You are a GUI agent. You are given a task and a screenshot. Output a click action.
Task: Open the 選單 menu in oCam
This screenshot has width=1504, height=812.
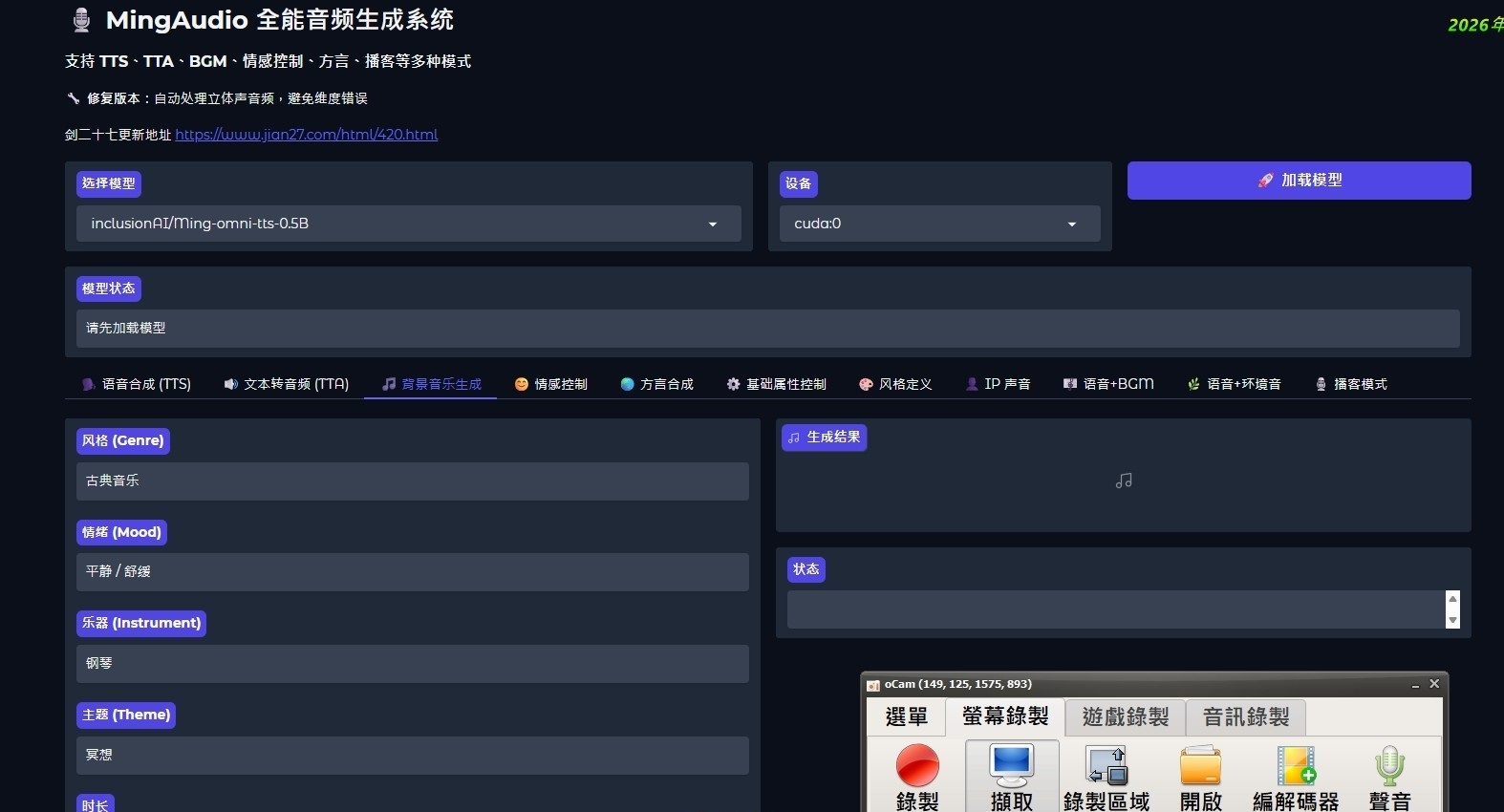907,717
